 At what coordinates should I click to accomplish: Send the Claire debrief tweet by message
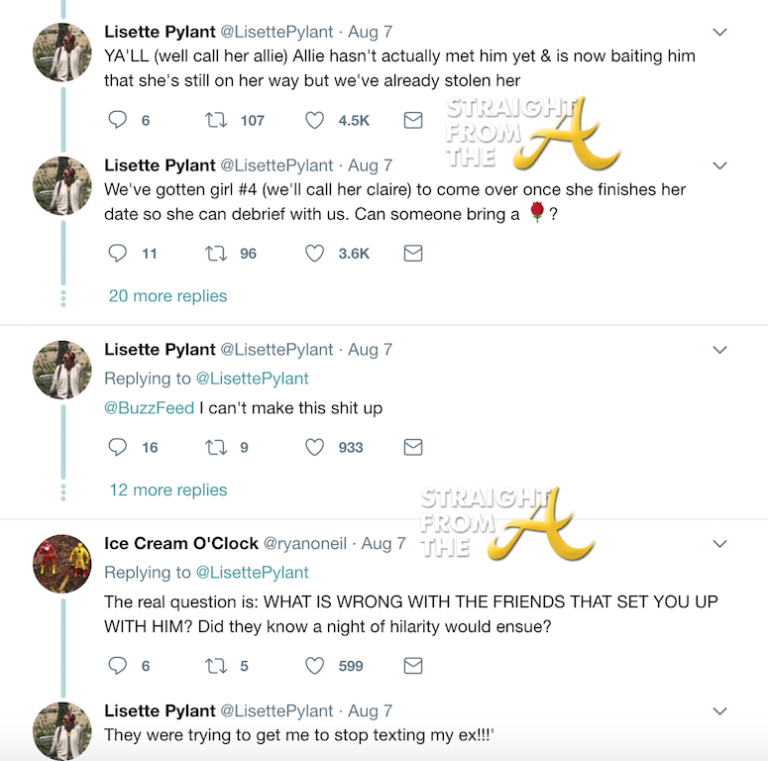point(412,254)
